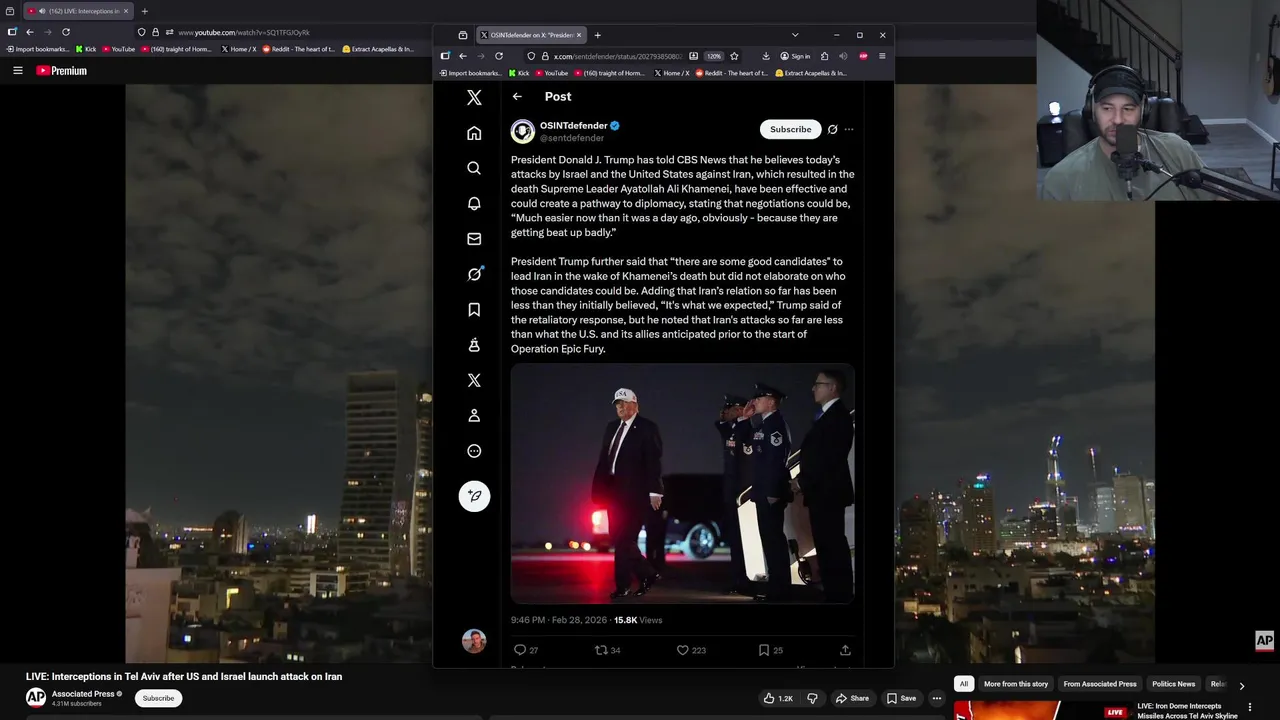Click the share icon on the post
This screenshot has height=720, width=1280.
click(845, 650)
